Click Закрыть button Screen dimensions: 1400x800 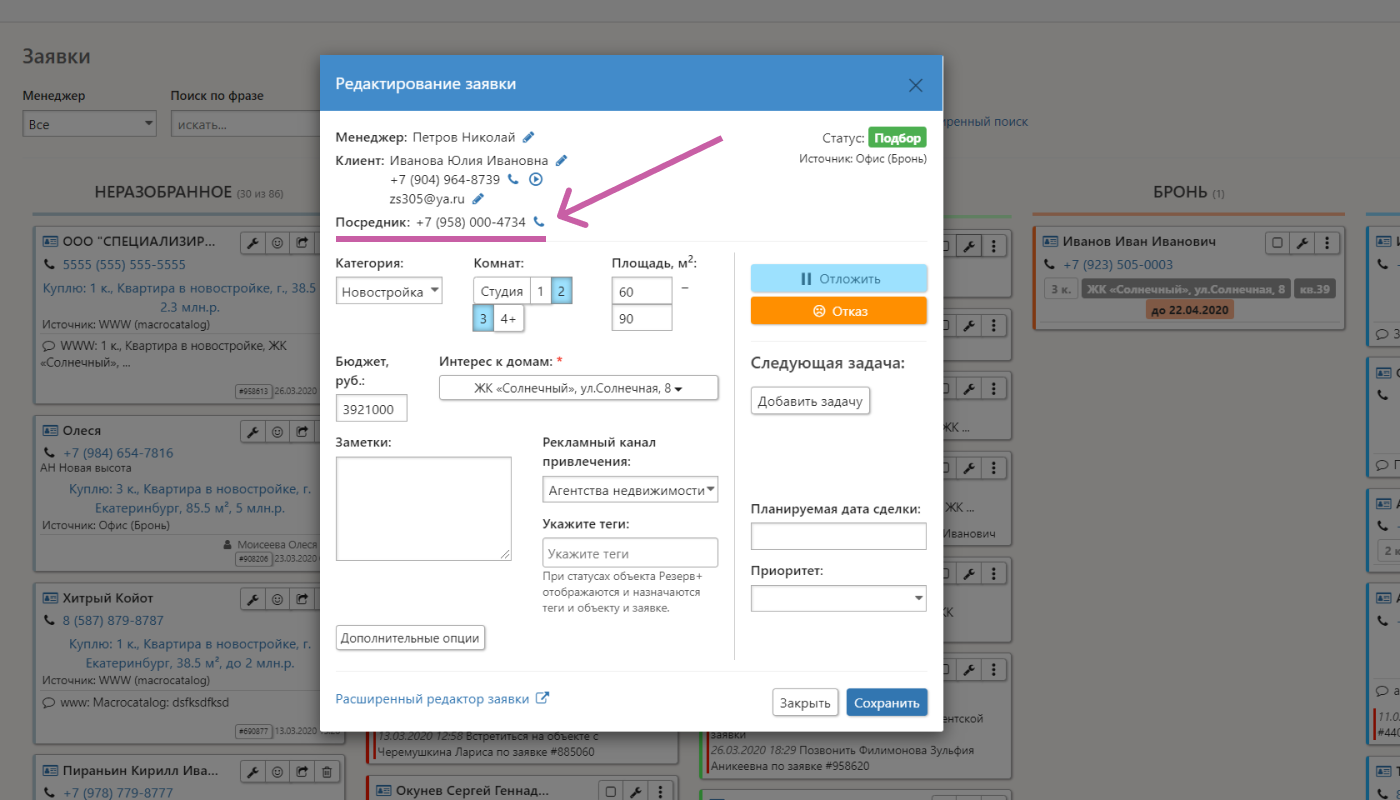pos(805,702)
